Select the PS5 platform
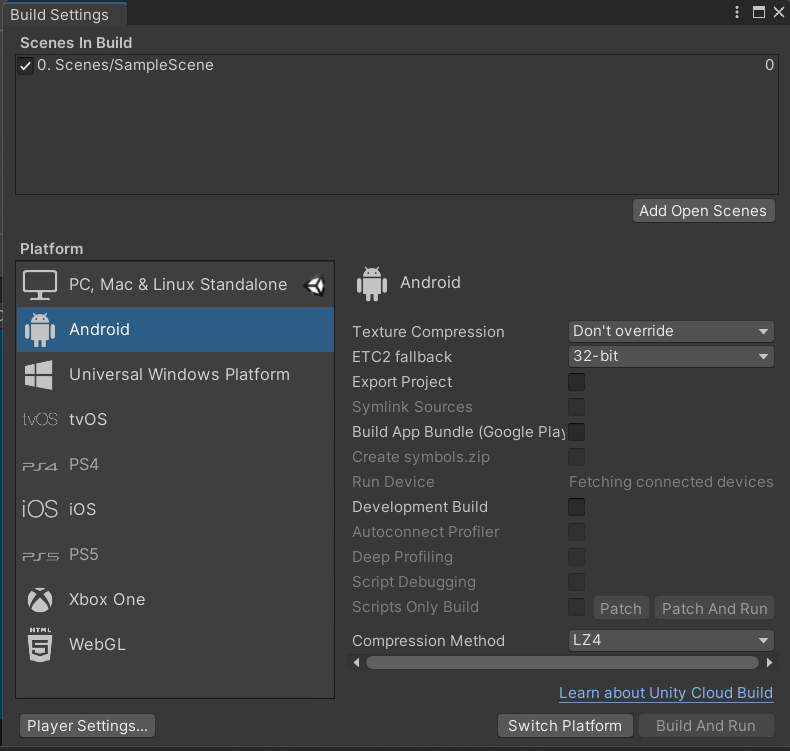Image resolution: width=790 pixels, height=751 pixels. tap(175, 555)
